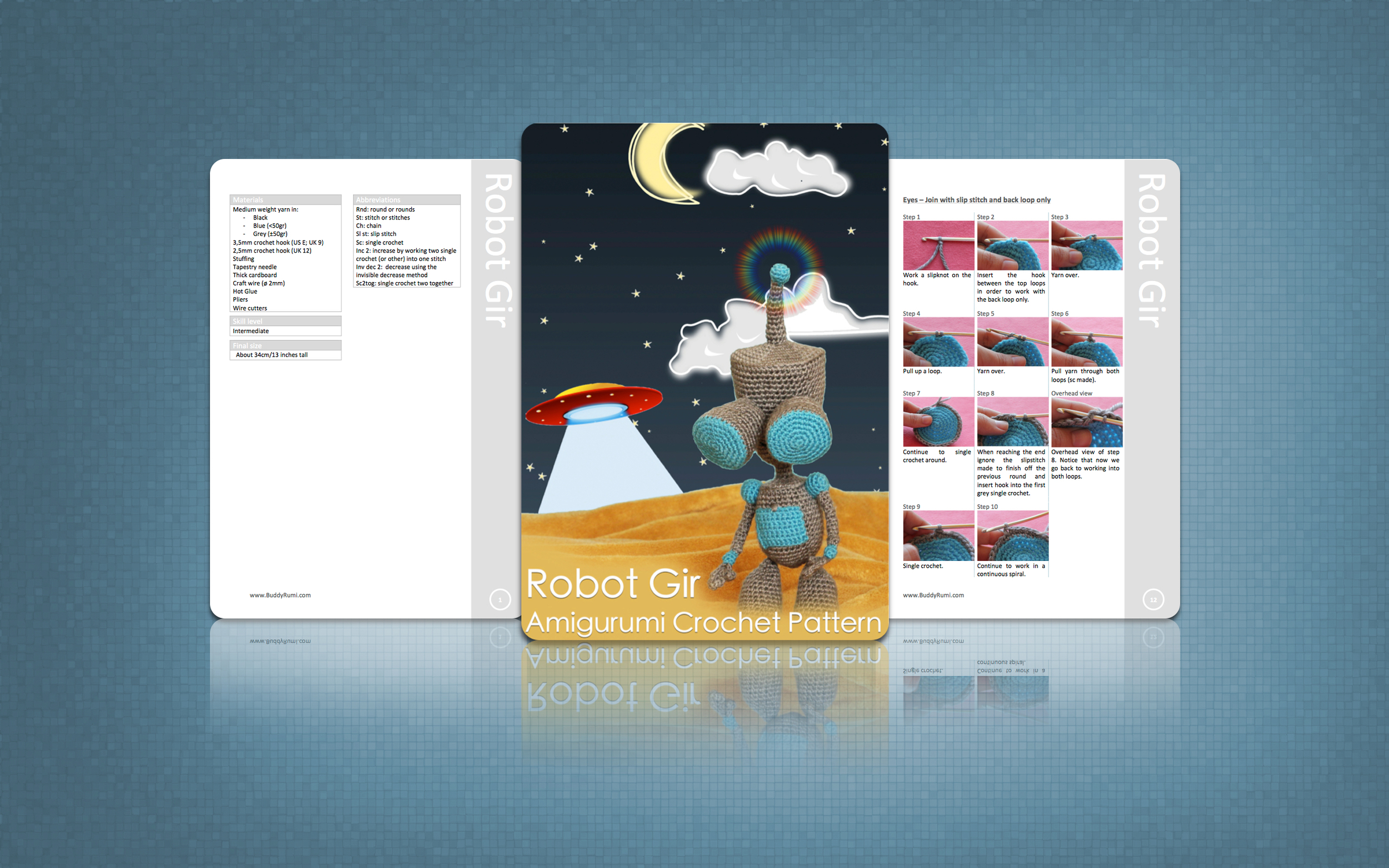Select 'About 34cm/13 inches tall' text
Image resolution: width=1389 pixels, height=868 pixels.
point(272,355)
